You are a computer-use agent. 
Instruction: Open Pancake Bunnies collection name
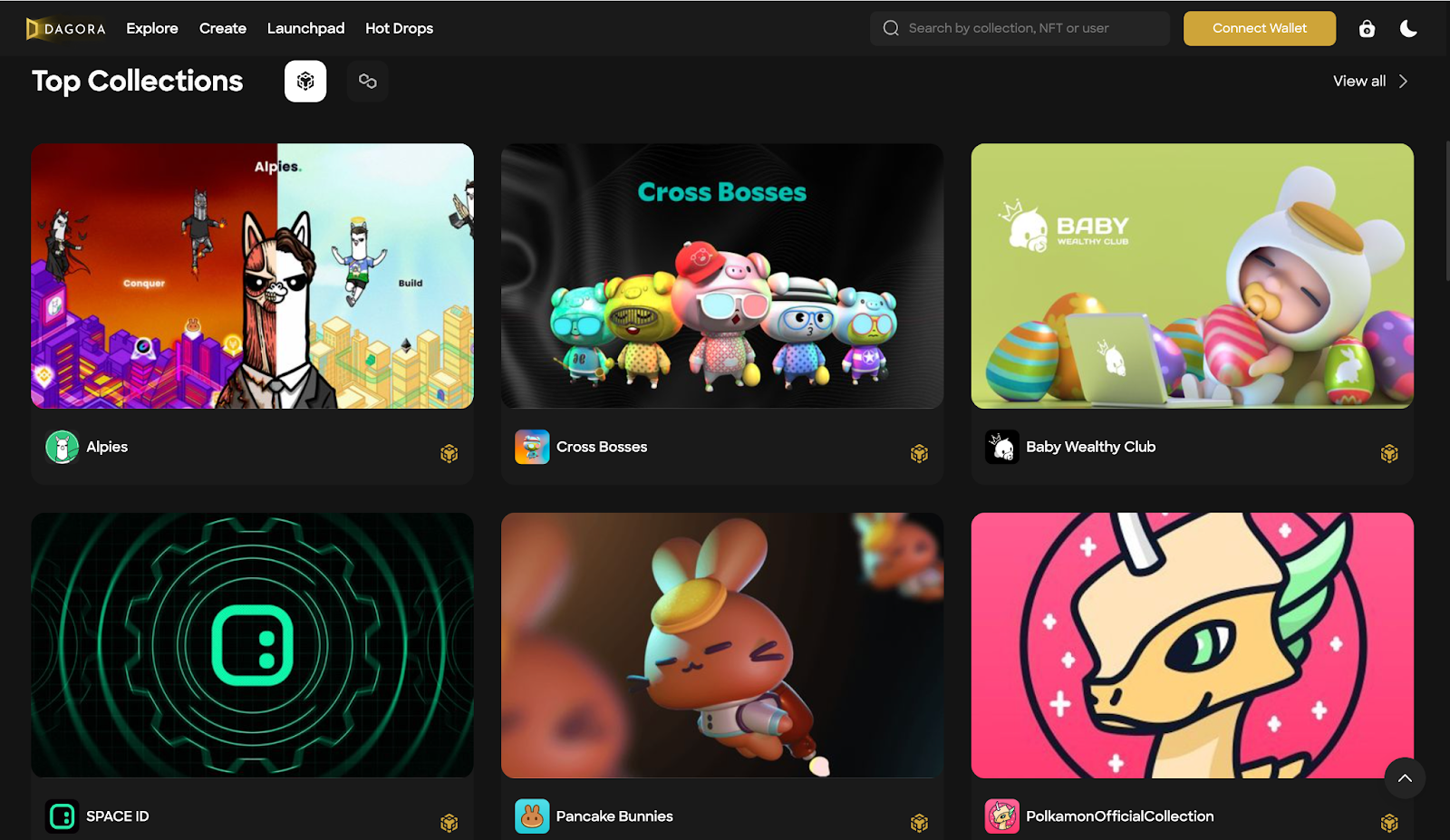[x=614, y=816]
